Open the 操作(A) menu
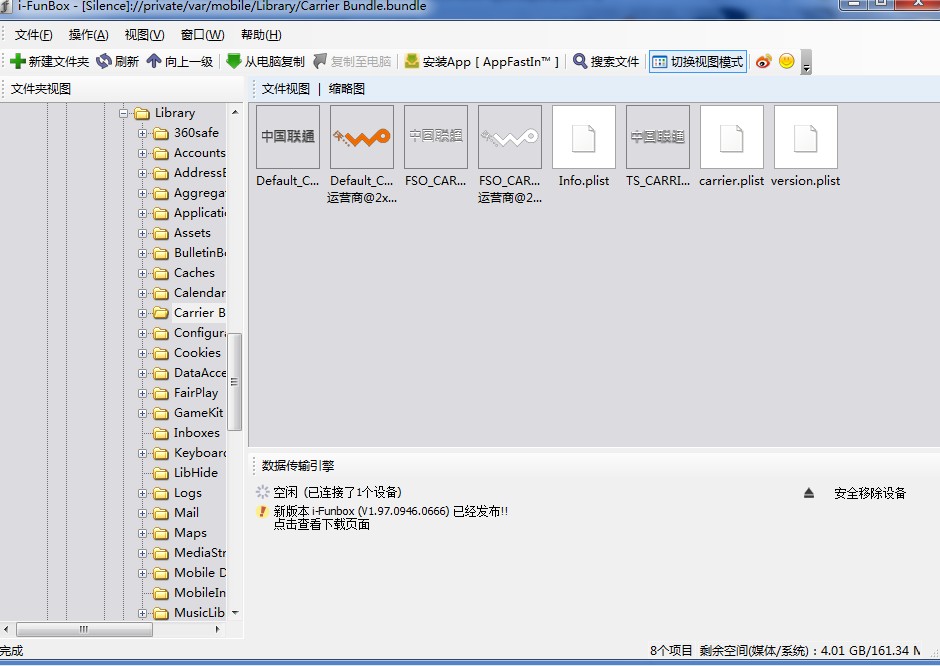This screenshot has width=940, height=666. point(88,35)
